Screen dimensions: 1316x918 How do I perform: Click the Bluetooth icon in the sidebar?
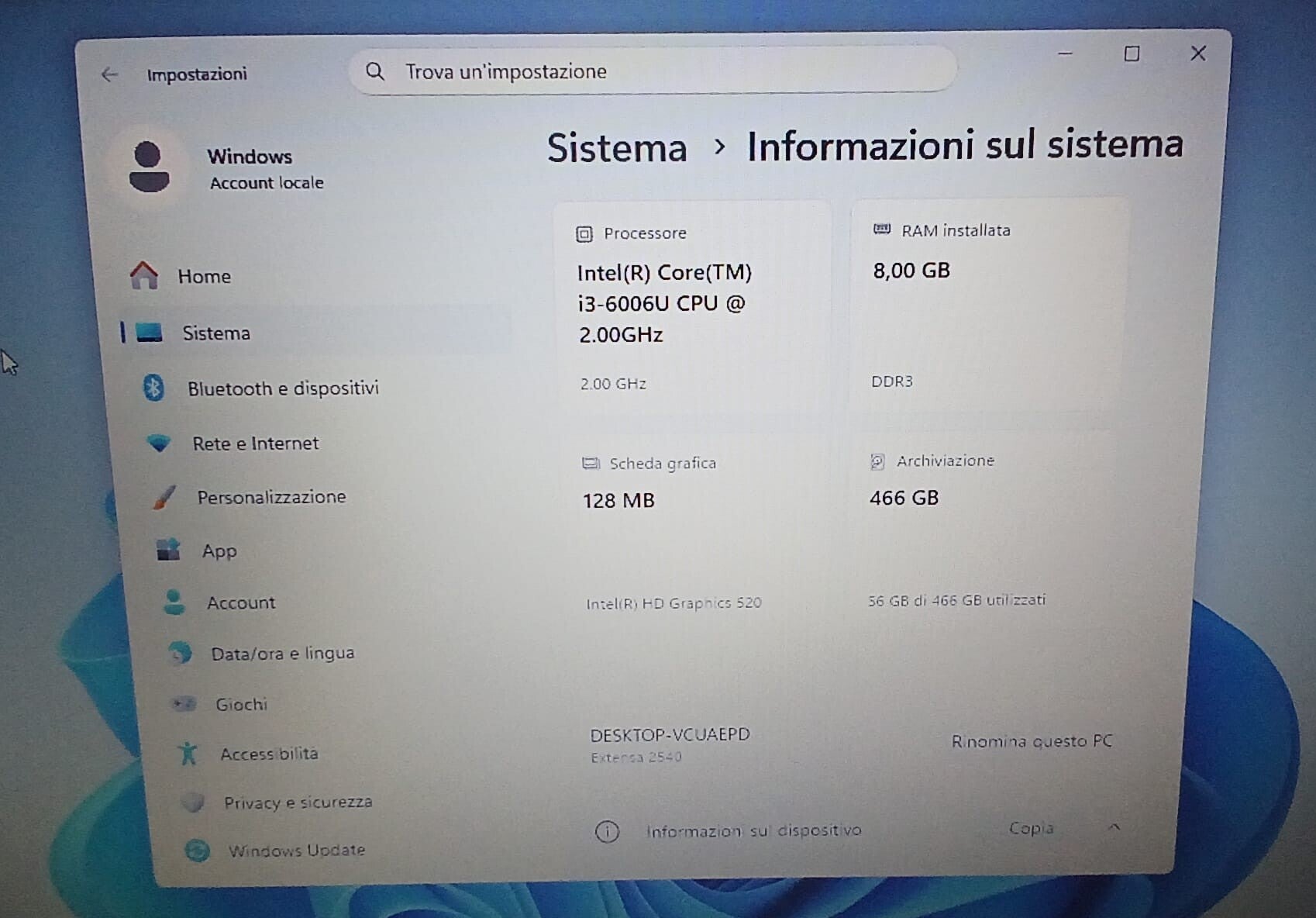(x=153, y=388)
